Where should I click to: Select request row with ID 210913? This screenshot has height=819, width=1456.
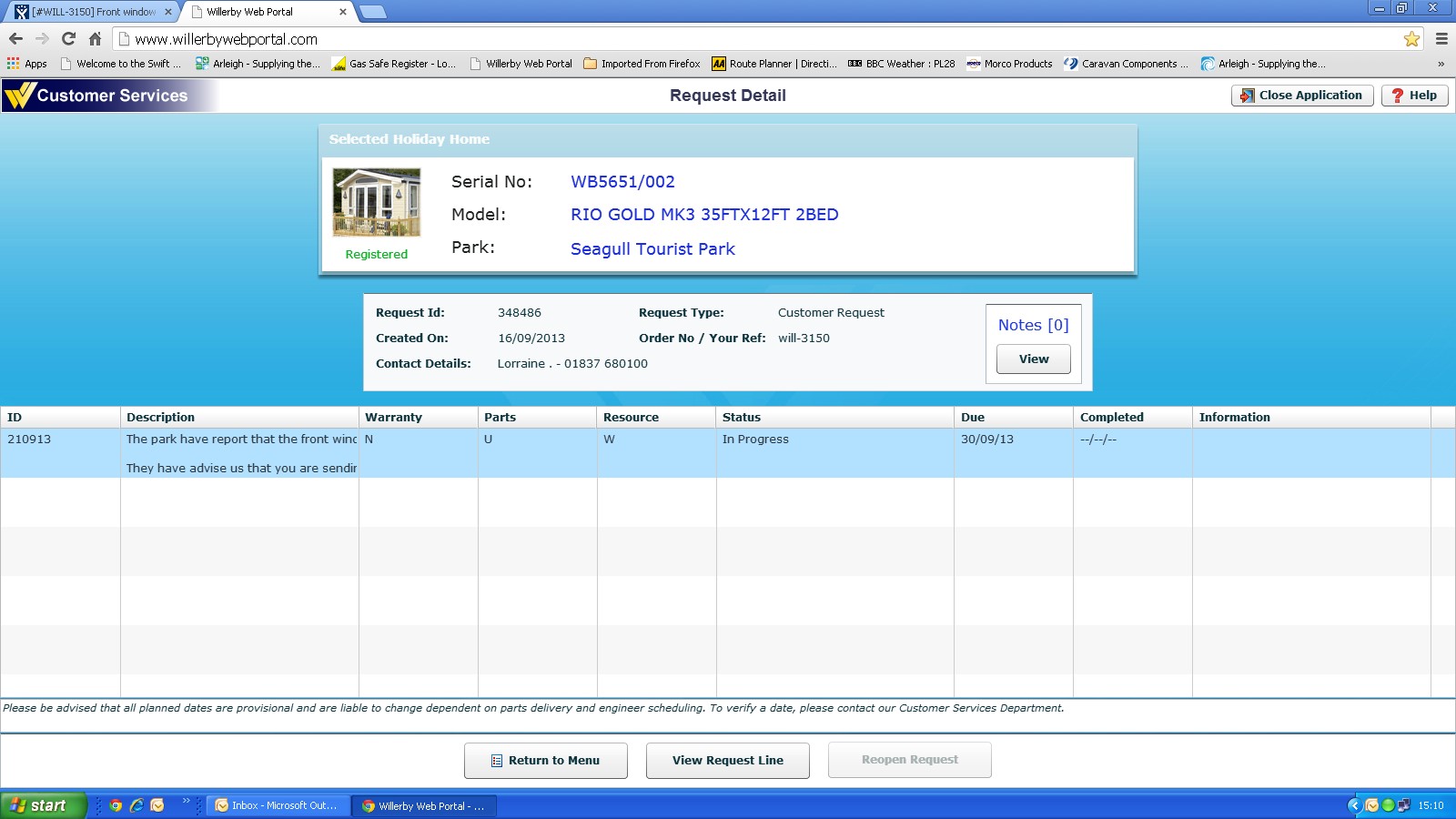click(29, 440)
